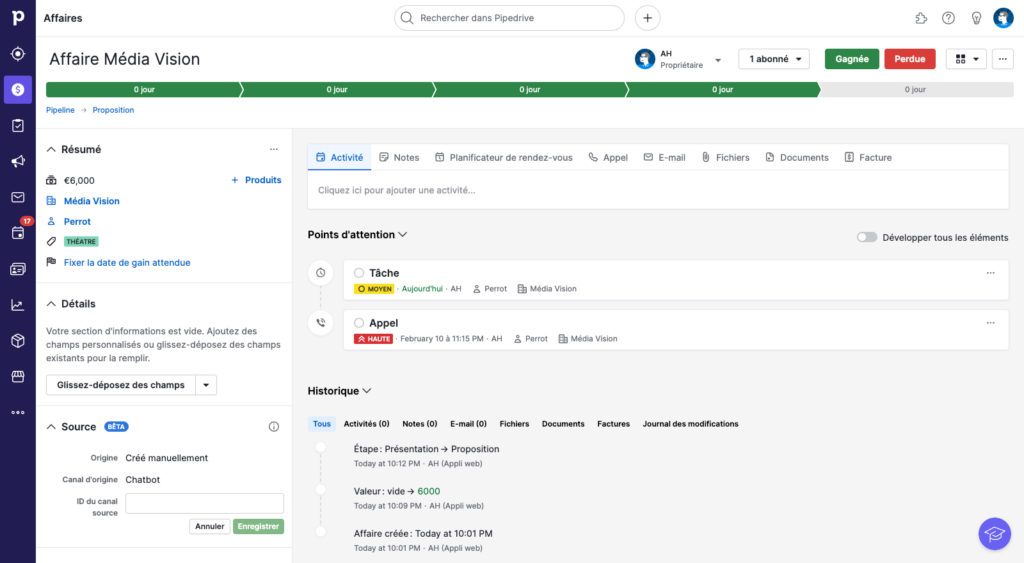This screenshot has height=563, width=1024.
Task: Click the phone icon beside Appel
Action: (321, 323)
